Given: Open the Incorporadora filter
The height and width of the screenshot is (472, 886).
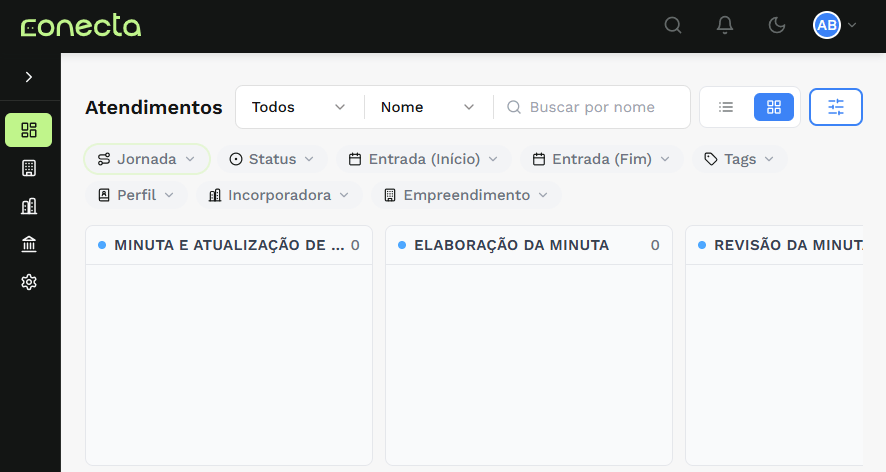Looking at the screenshot, I should (279, 195).
